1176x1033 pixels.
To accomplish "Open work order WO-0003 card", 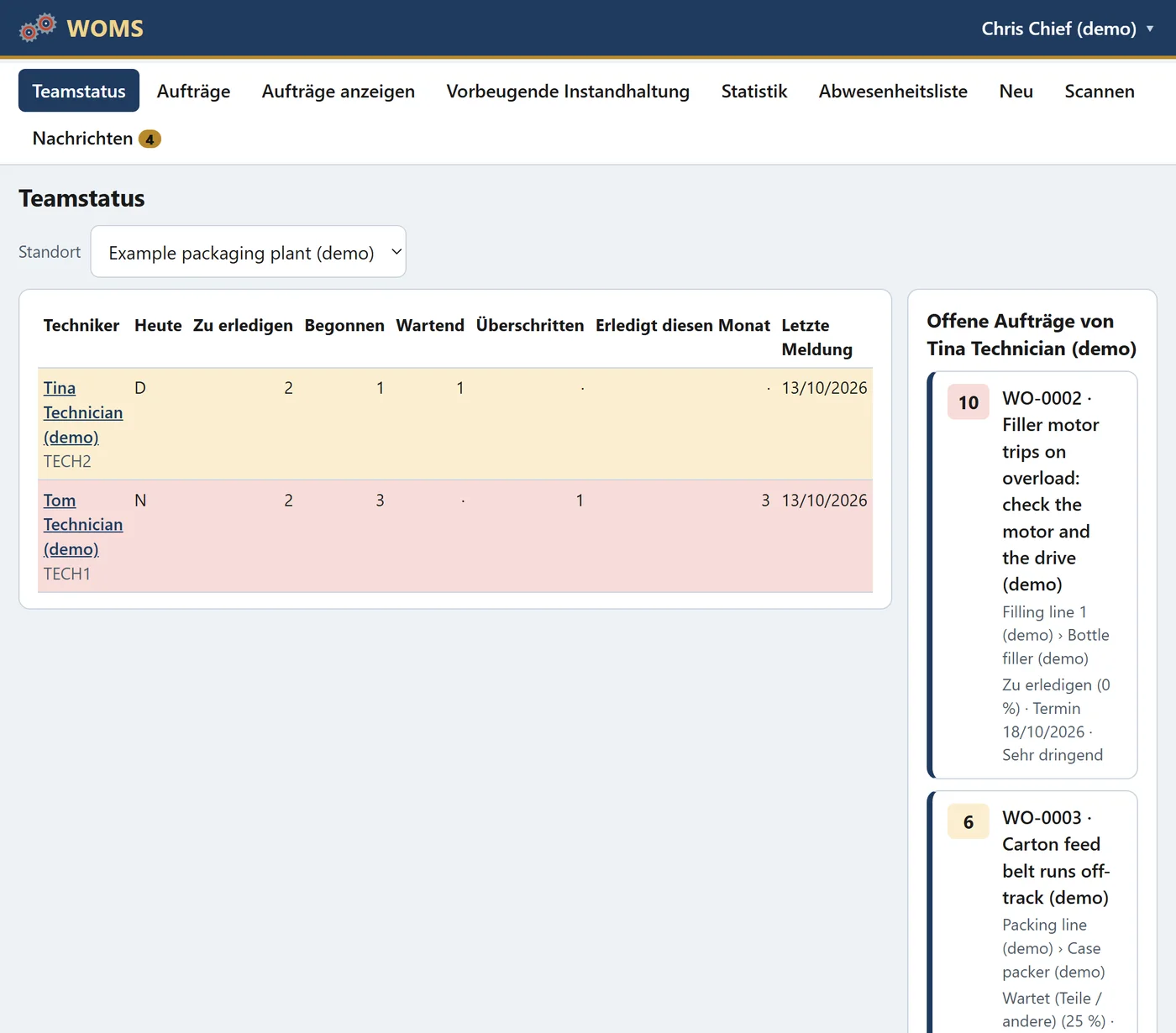I will click(x=1032, y=912).
